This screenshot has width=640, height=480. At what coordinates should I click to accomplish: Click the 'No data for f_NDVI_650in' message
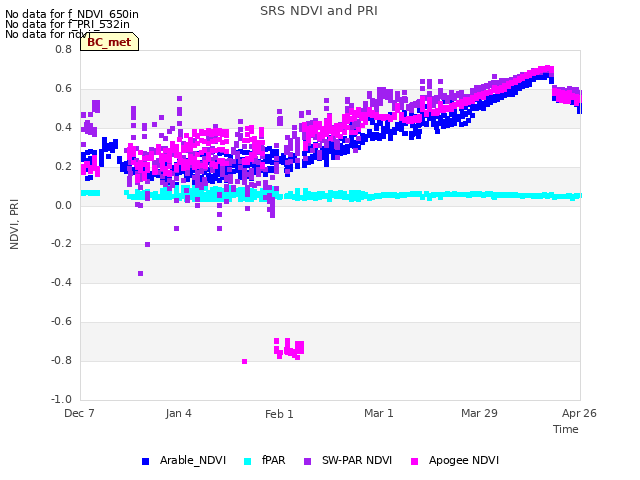click(72, 14)
